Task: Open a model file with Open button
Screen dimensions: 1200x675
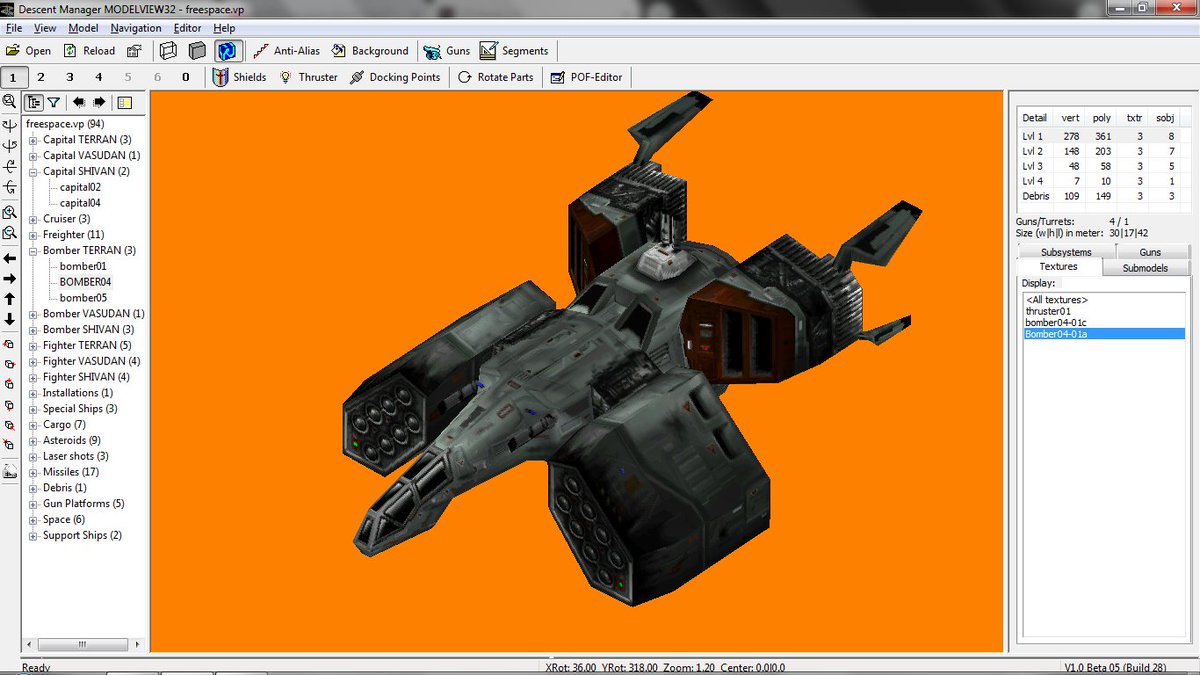Action: (28, 51)
